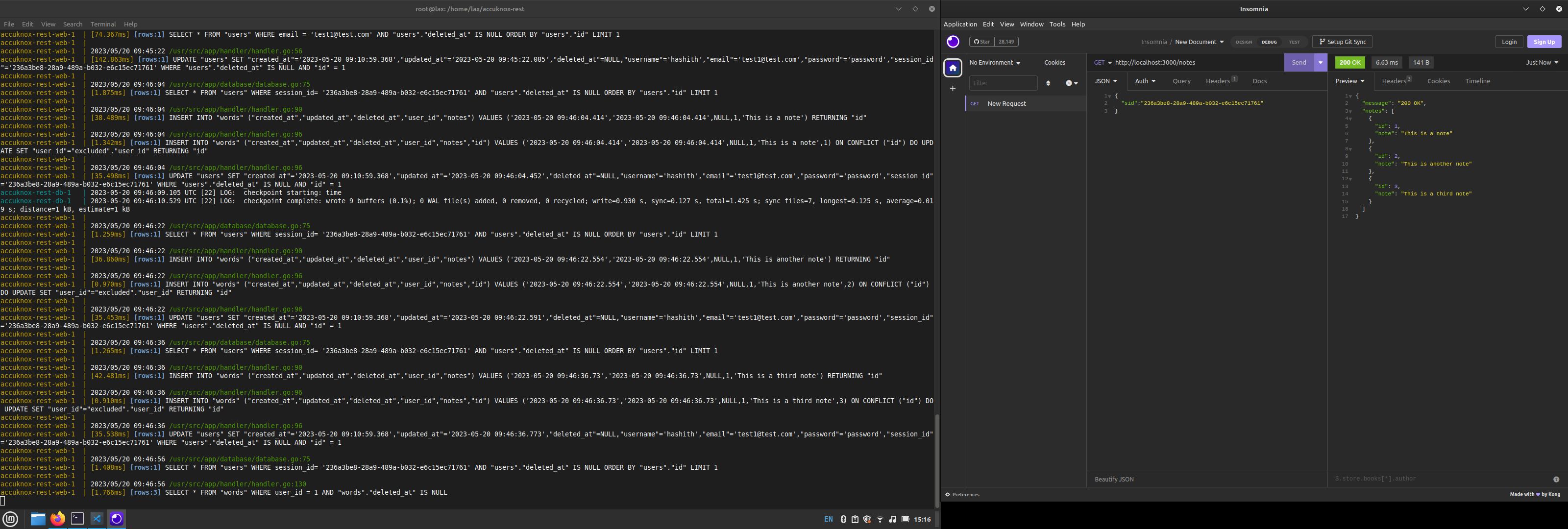The width and height of the screenshot is (1568, 529).
Task: Open Preferences gear at bottom left
Action: coord(962,494)
